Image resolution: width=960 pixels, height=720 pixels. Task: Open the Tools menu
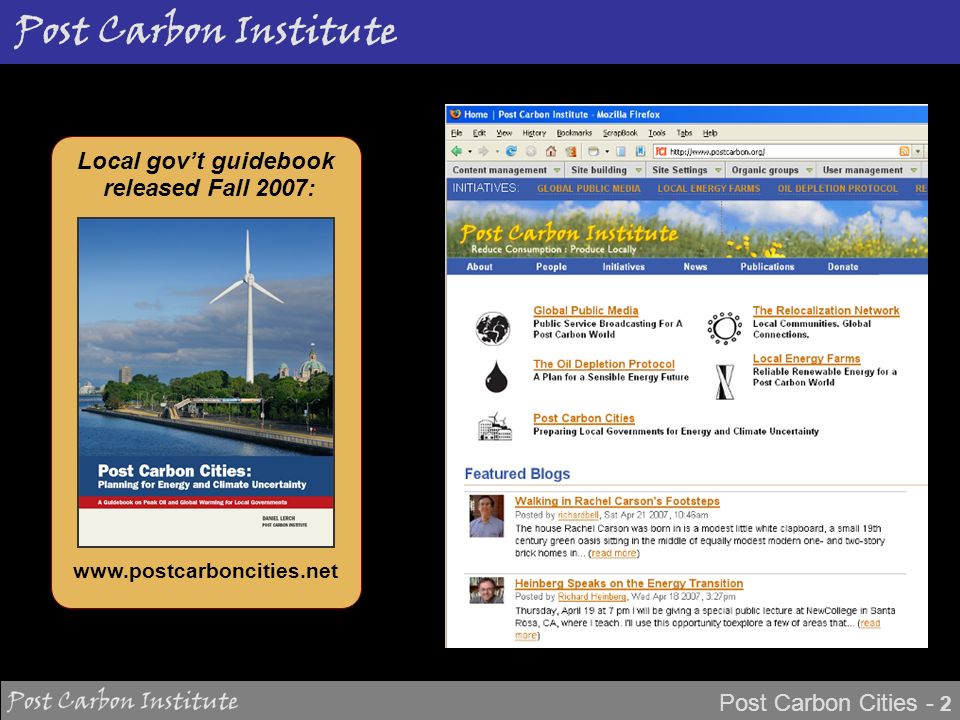click(x=657, y=133)
